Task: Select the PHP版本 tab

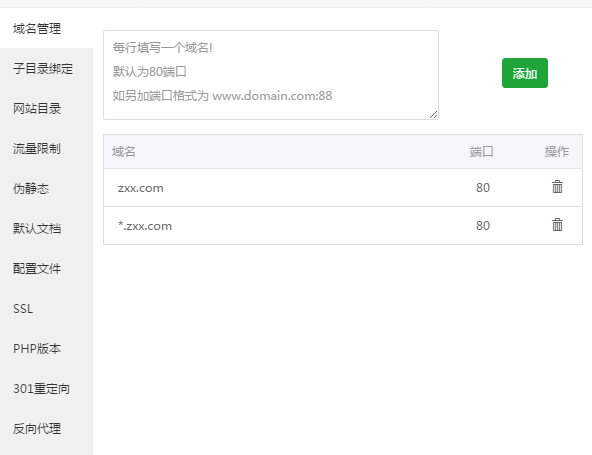Action: pyautogui.click(x=37, y=349)
